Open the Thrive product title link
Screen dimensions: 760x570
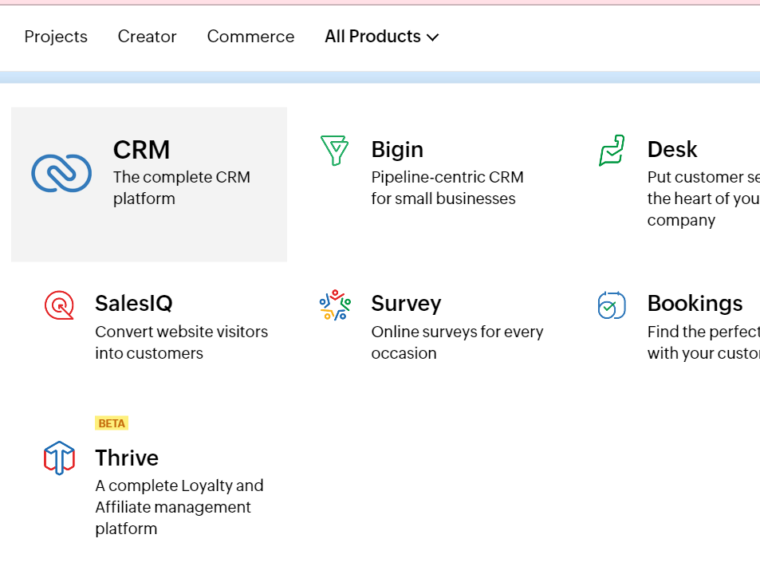(x=127, y=458)
